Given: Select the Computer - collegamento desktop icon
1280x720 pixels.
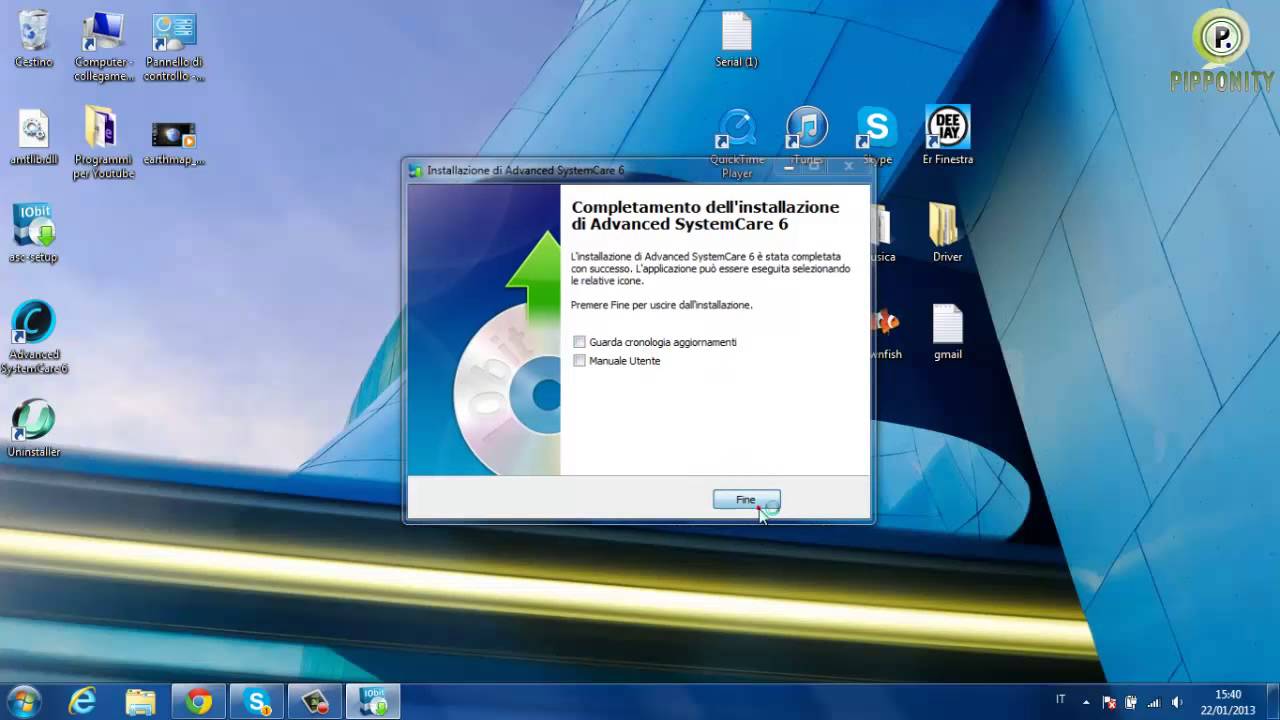Looking at the screenshot, I should (x=103, y=46).
